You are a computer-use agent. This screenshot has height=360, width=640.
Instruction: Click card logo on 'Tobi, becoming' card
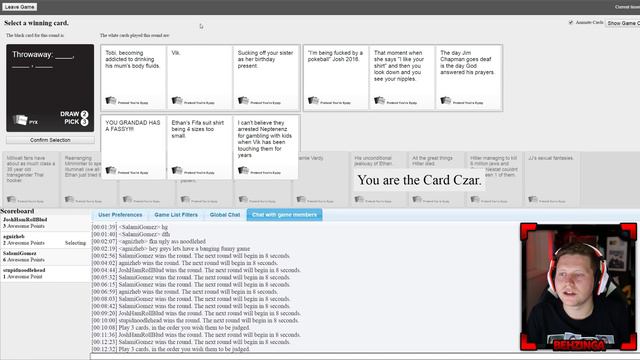[x=111, y=100]
